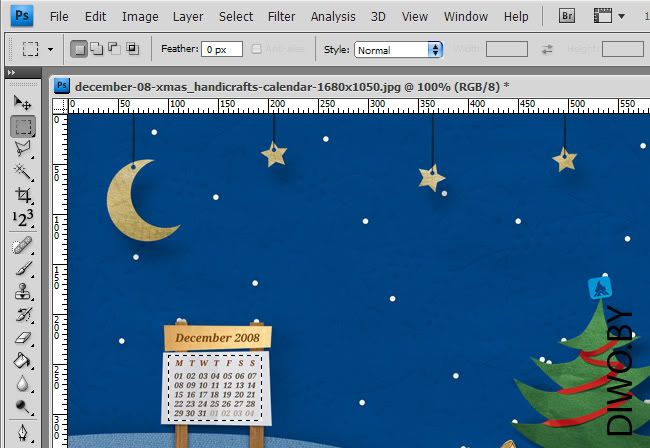Open the View menu

click(415, 17)
